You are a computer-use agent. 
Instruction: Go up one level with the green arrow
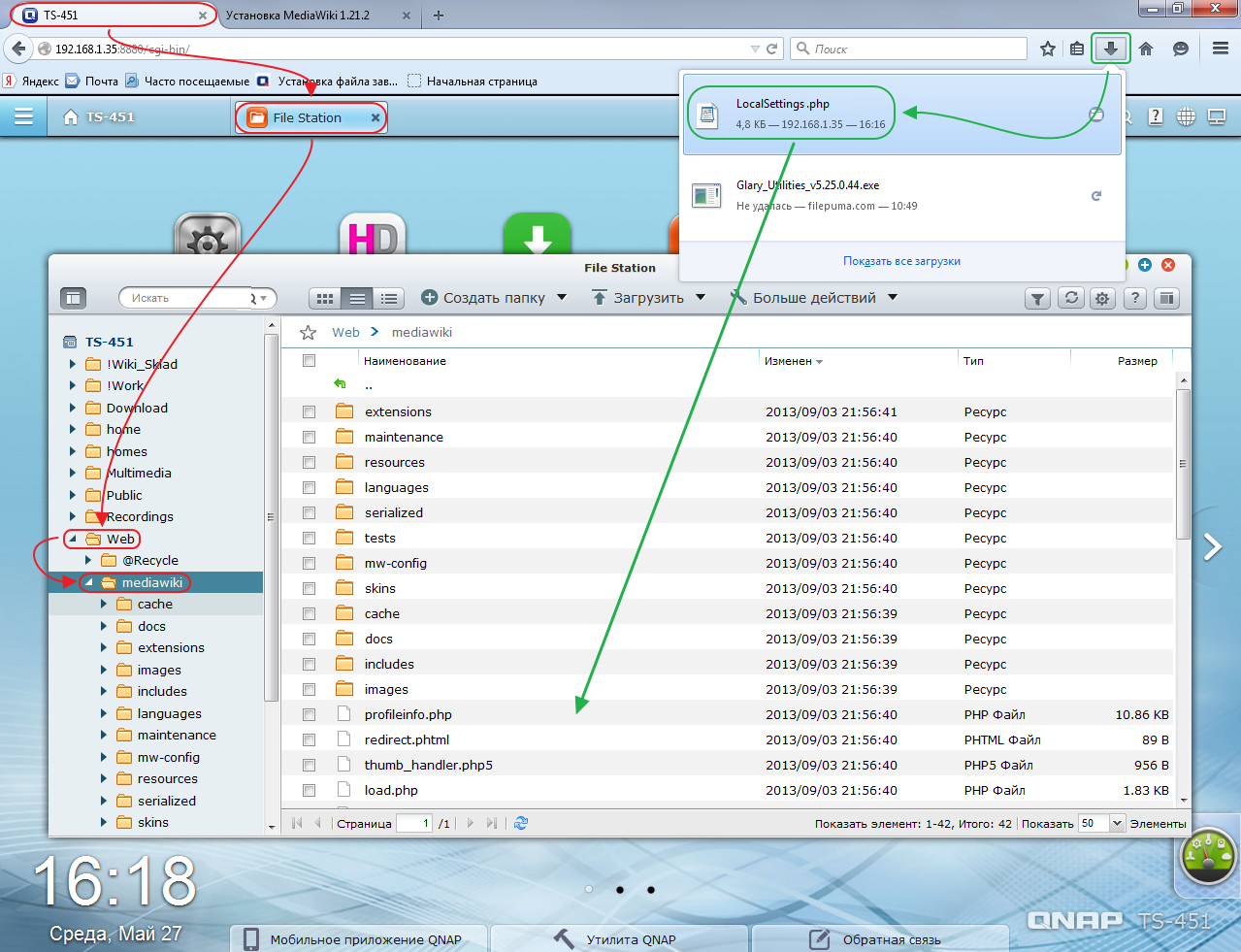pos(340,384)
